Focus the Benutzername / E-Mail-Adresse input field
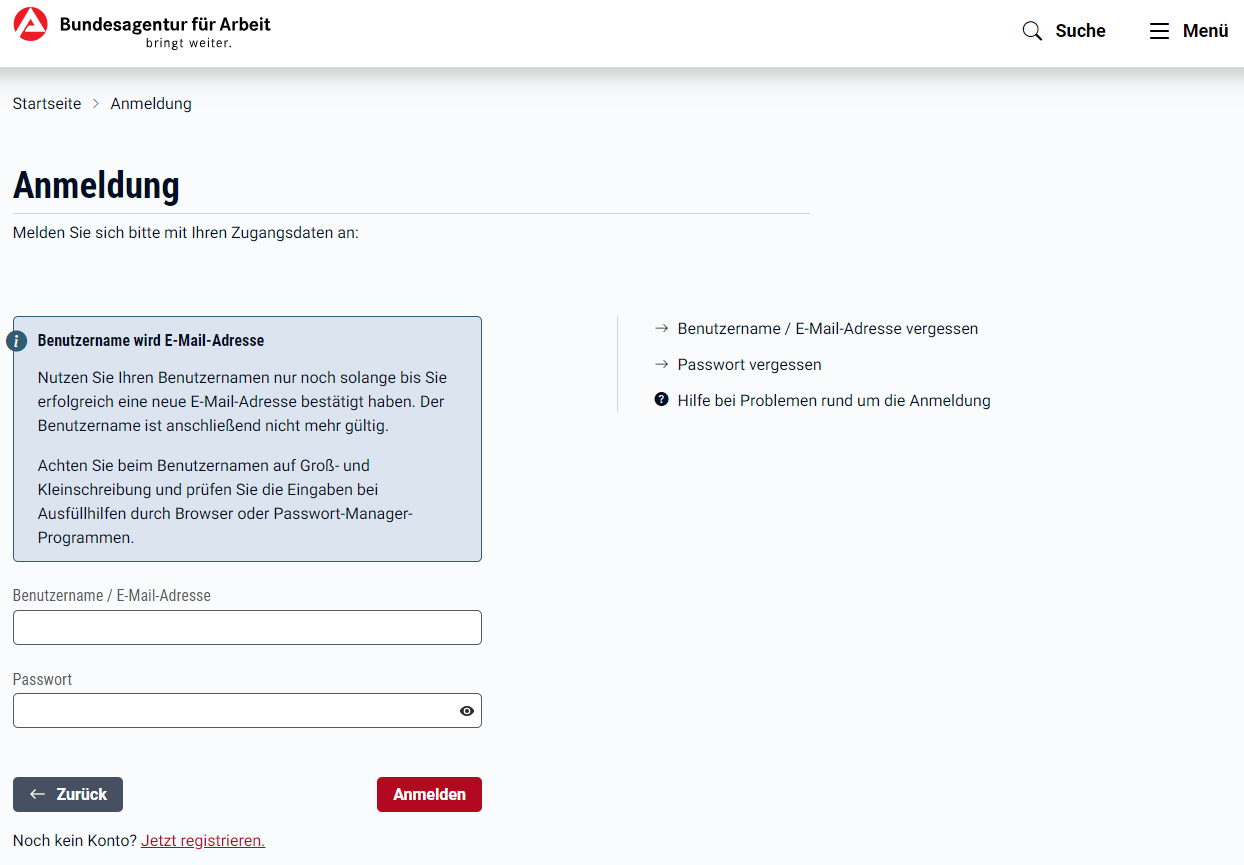This screenshot has height=865, width=1244. (247, 627)
